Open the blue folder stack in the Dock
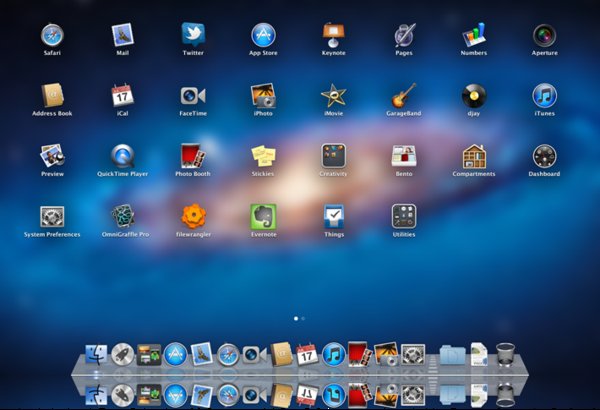600x410 pixels. [452, 354]
